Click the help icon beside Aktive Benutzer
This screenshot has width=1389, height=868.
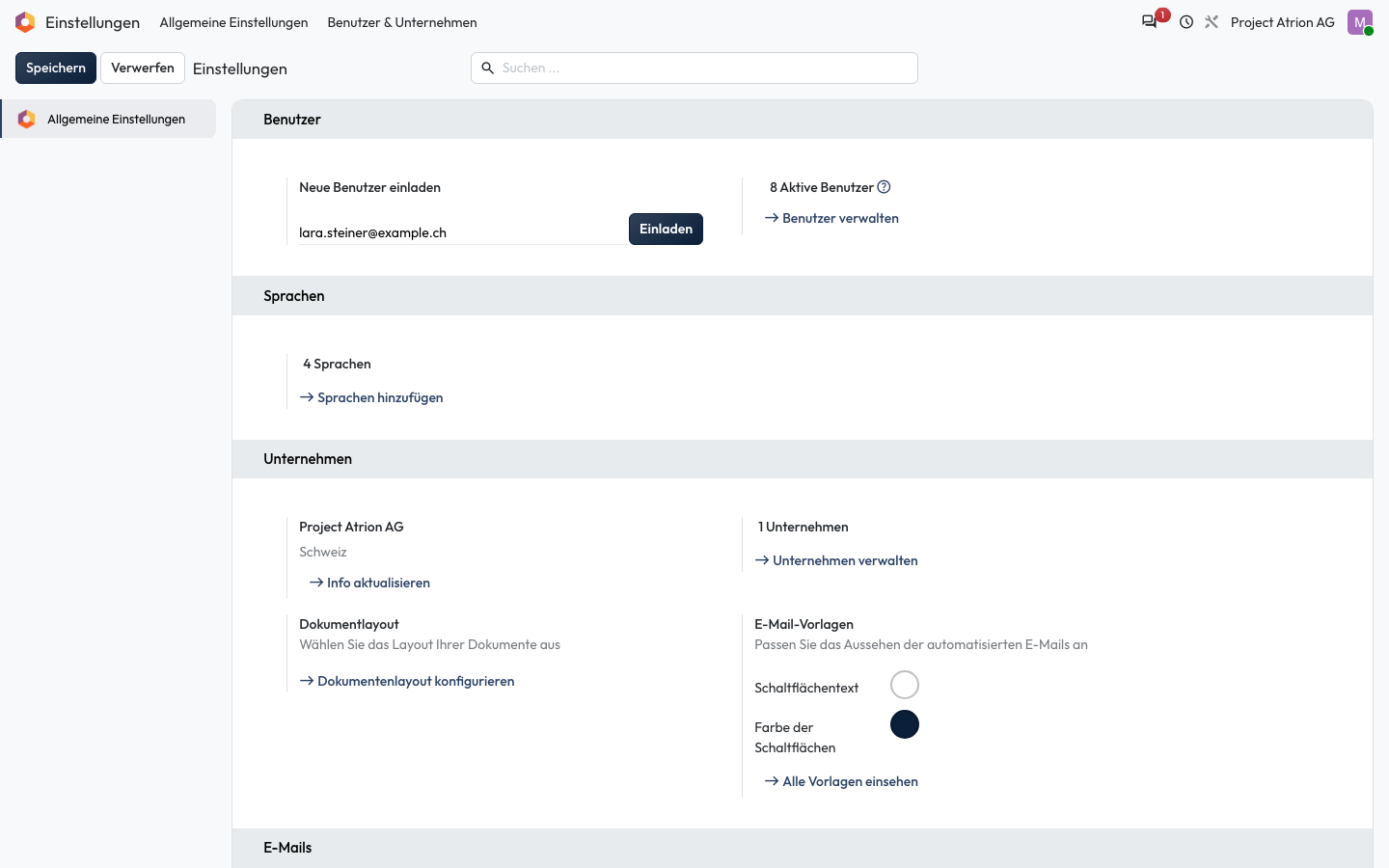point(884,187)
